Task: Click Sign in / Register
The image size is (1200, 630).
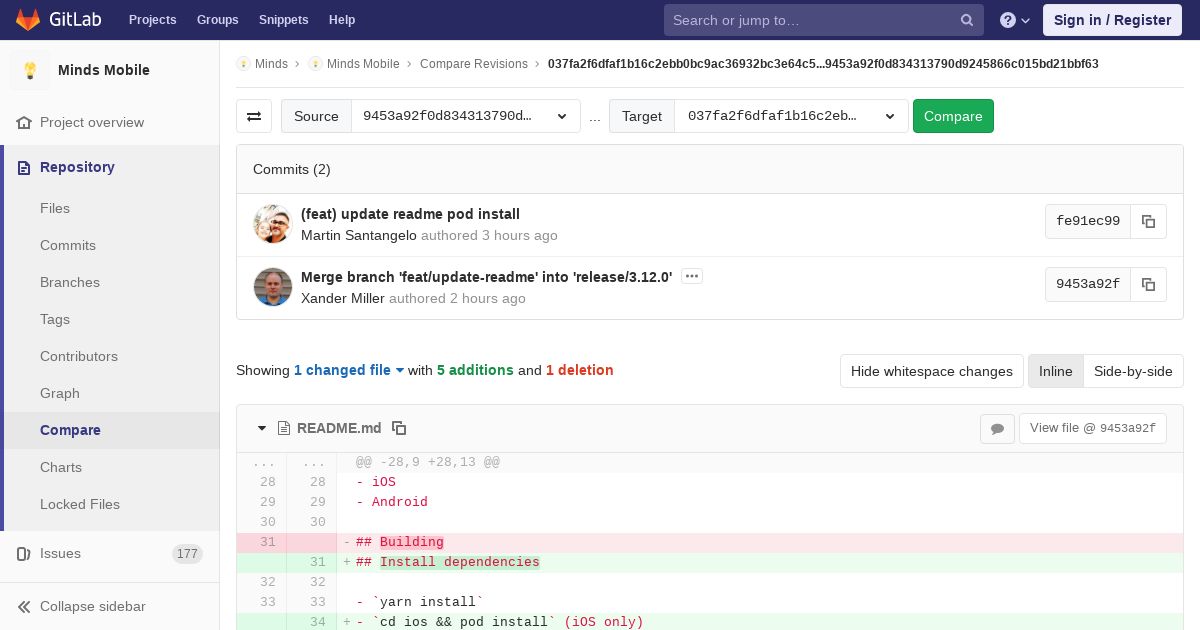Action: click(1112, 20)
